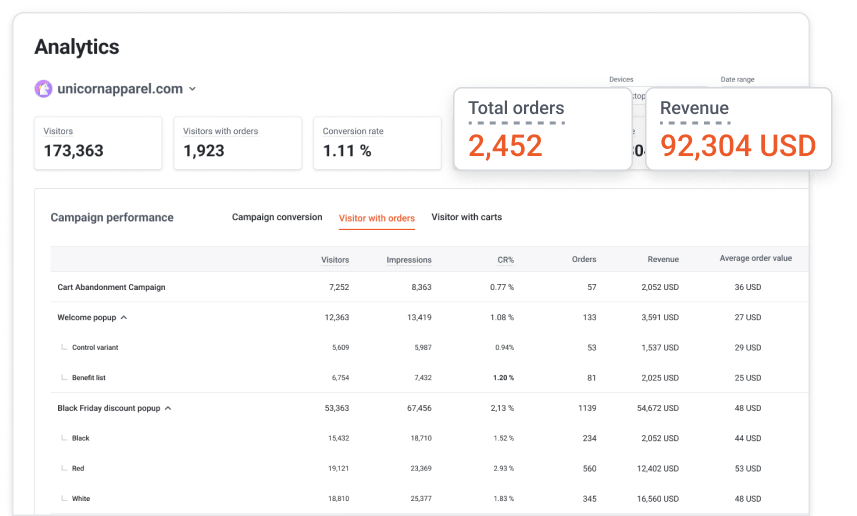Click the unicorn site logo icon

[44, 89]
